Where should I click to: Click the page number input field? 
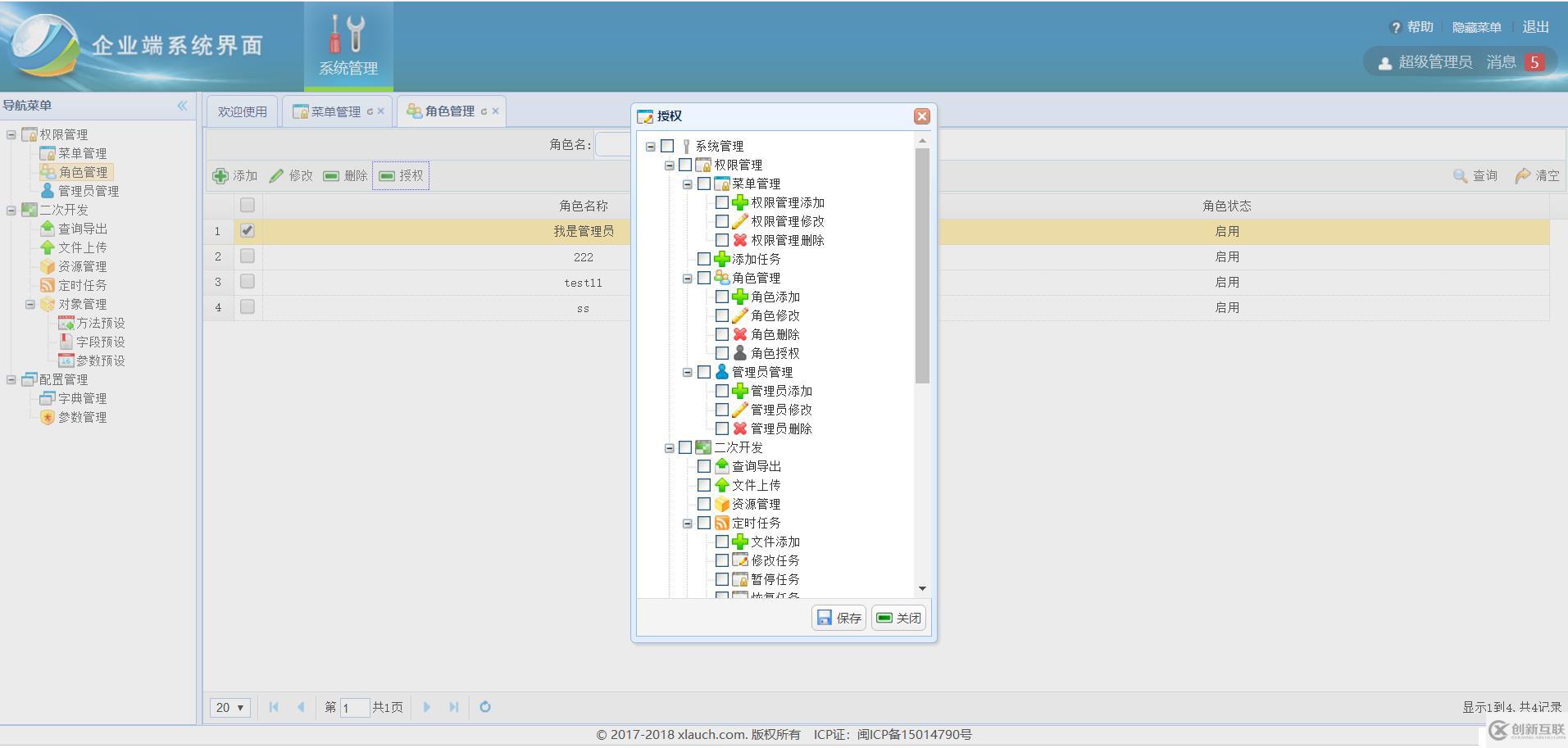point(352,707)
